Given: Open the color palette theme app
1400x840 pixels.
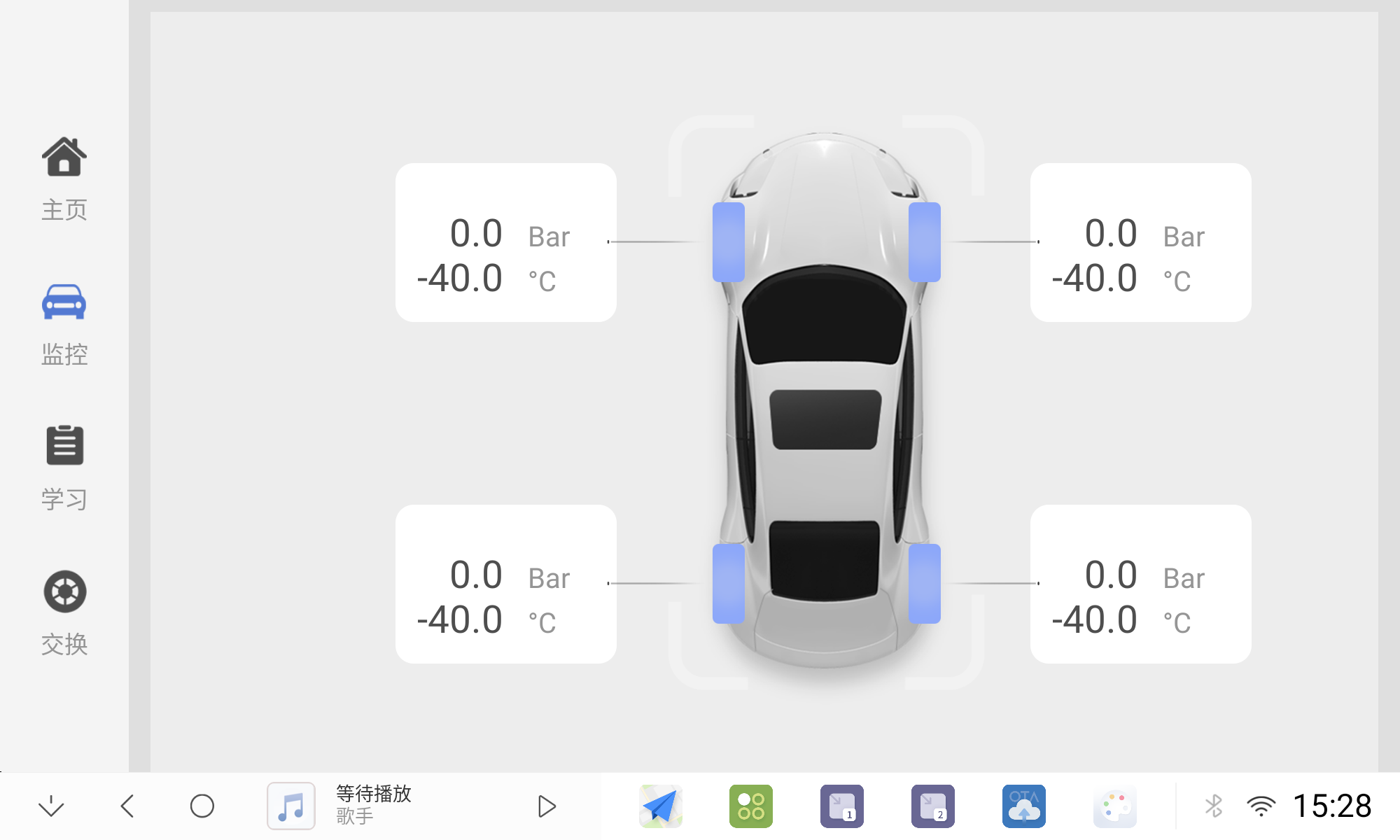Looking at the screenshot, I should 1114,806.
